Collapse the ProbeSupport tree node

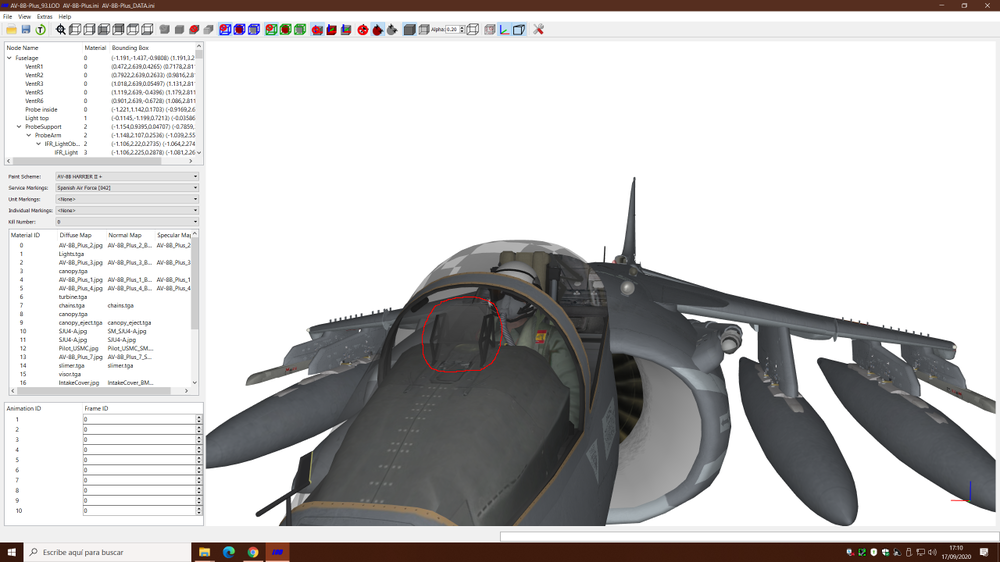[x=19, y=127]
